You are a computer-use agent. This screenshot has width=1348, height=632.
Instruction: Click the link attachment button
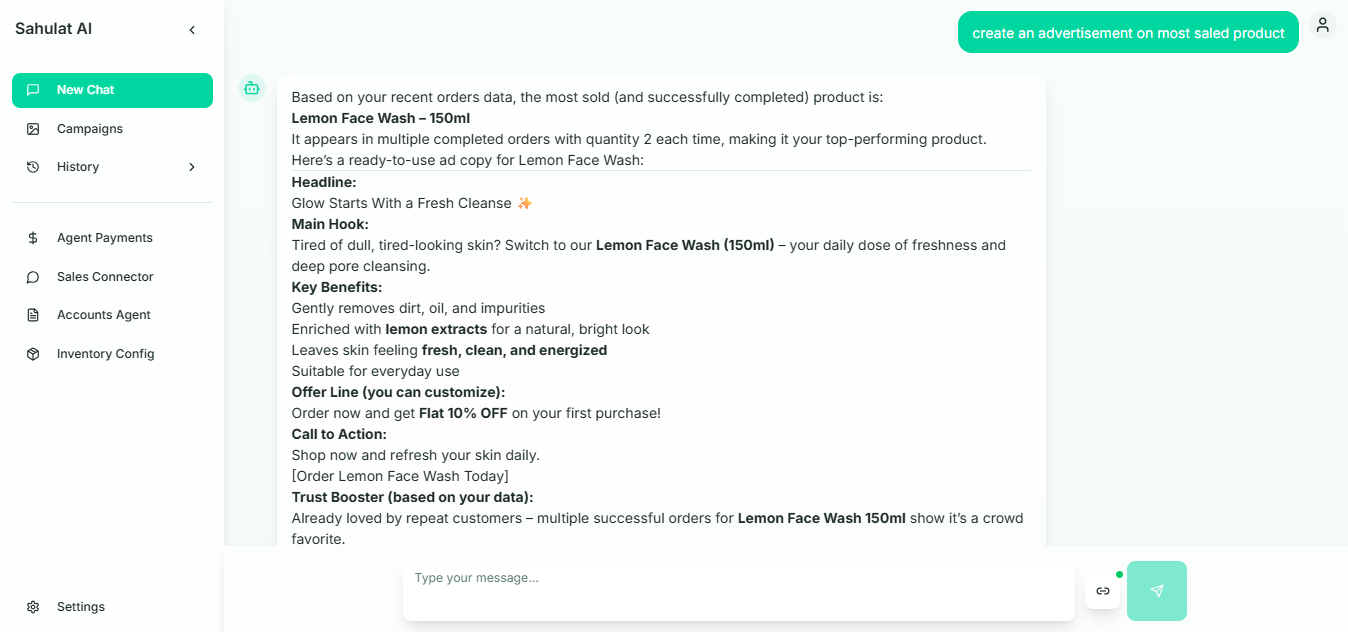[1102, 591]
